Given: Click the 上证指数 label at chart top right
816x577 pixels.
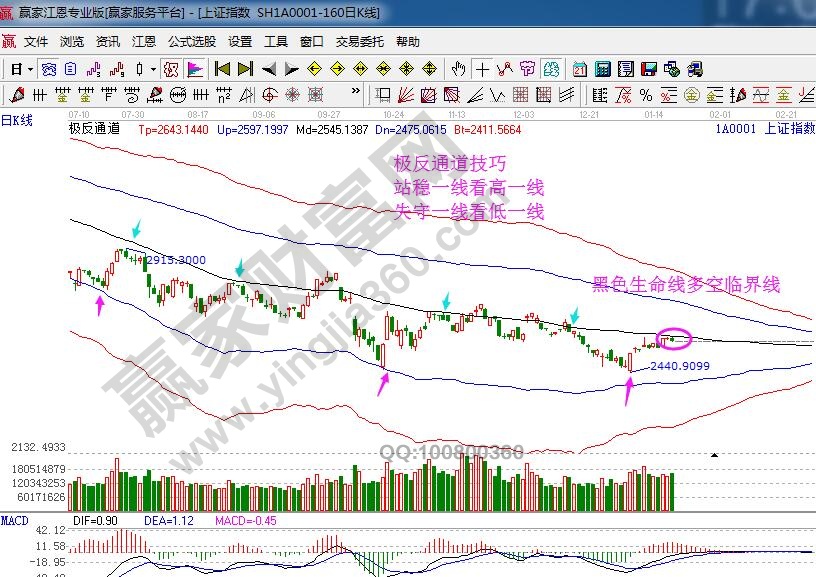Looking at the screenshot, I should click(789, 129).
